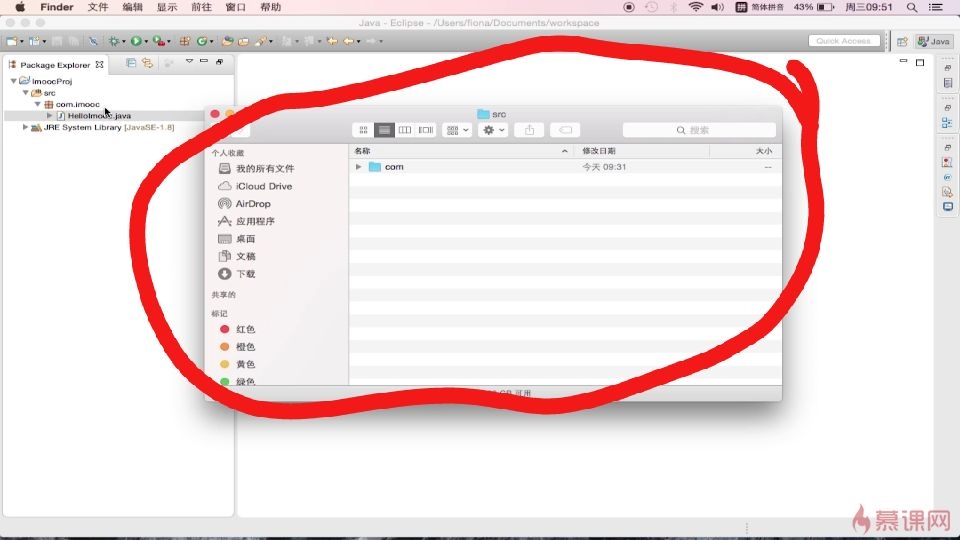Screen dimensions: 960x540
Task: Click the New Java Package icon
Action: coord(184,41)
